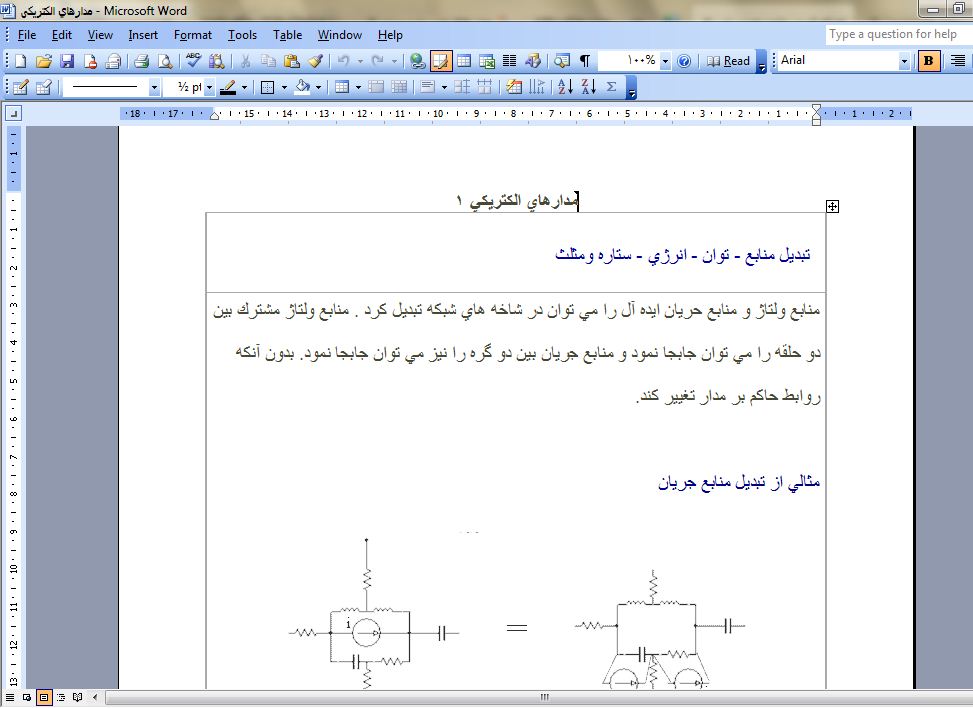Open the Format menu
973x708 pixels.
tap(192, 35)
